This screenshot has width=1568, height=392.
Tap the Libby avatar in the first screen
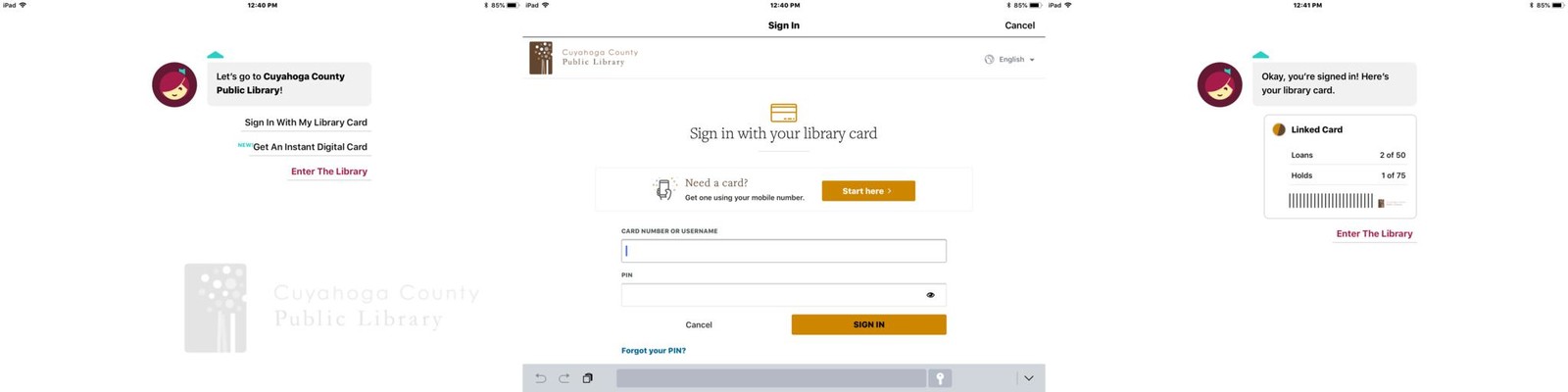tap(174, 85)
